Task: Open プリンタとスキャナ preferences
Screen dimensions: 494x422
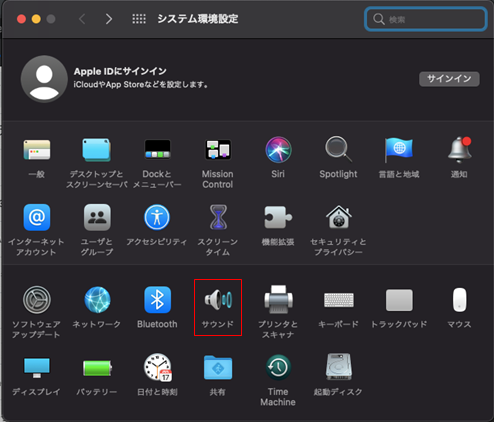Action: tap(278, 299)
